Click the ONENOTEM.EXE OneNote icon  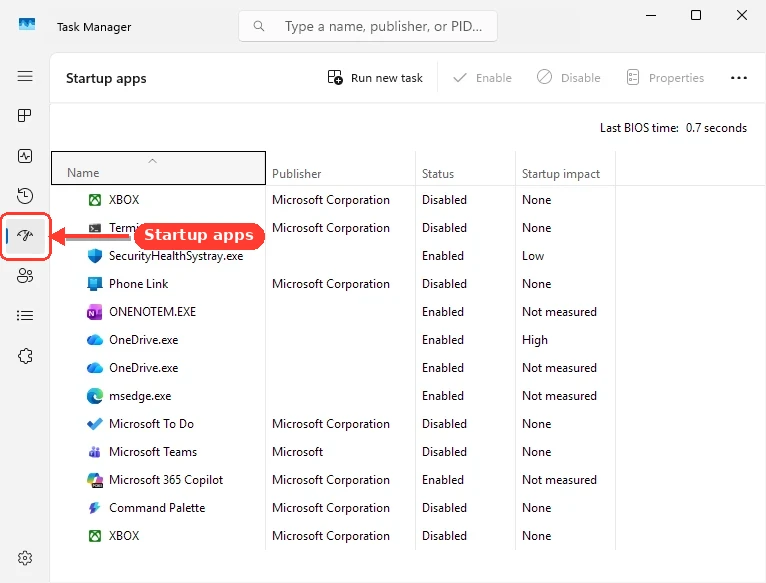pos(95,312)
